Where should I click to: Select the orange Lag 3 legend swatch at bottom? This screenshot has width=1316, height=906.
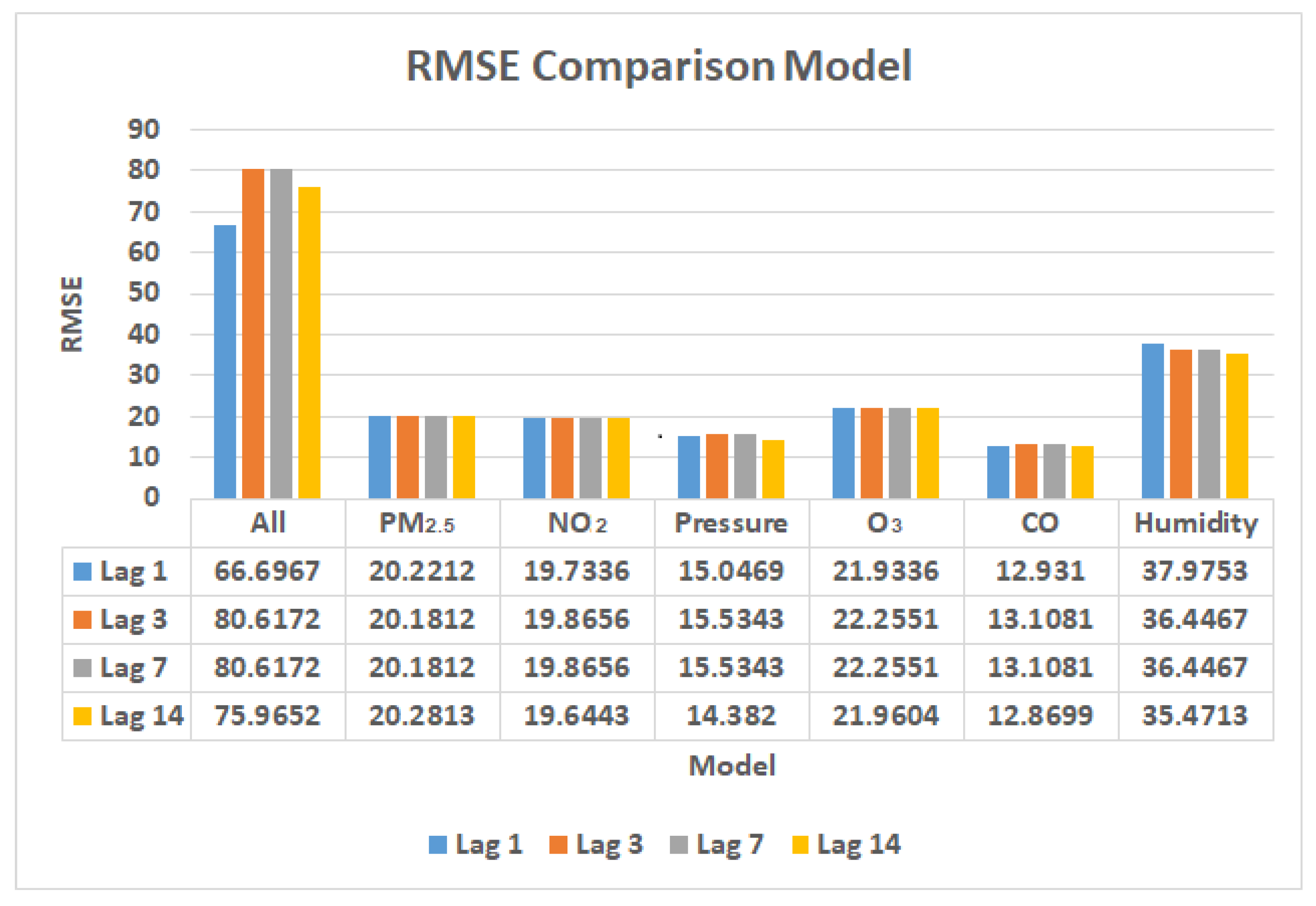[x=558, y=844]
